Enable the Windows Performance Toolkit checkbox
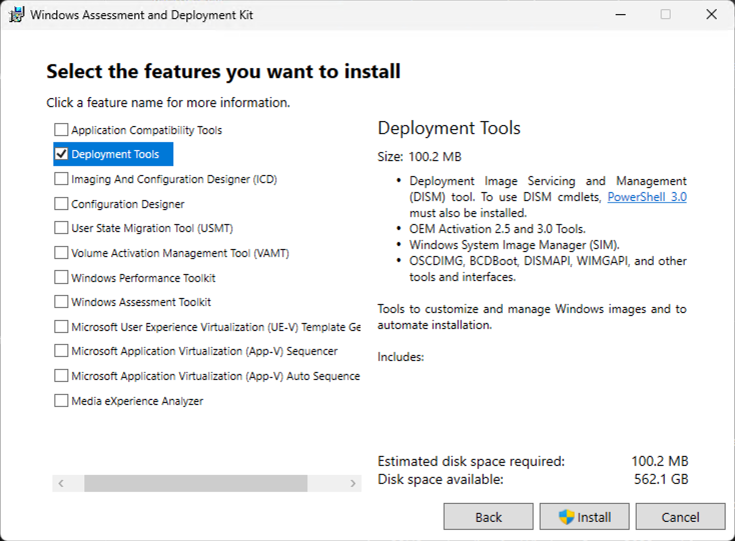The height and width of the screenshot is (541, 735). (x=61, y=278)
